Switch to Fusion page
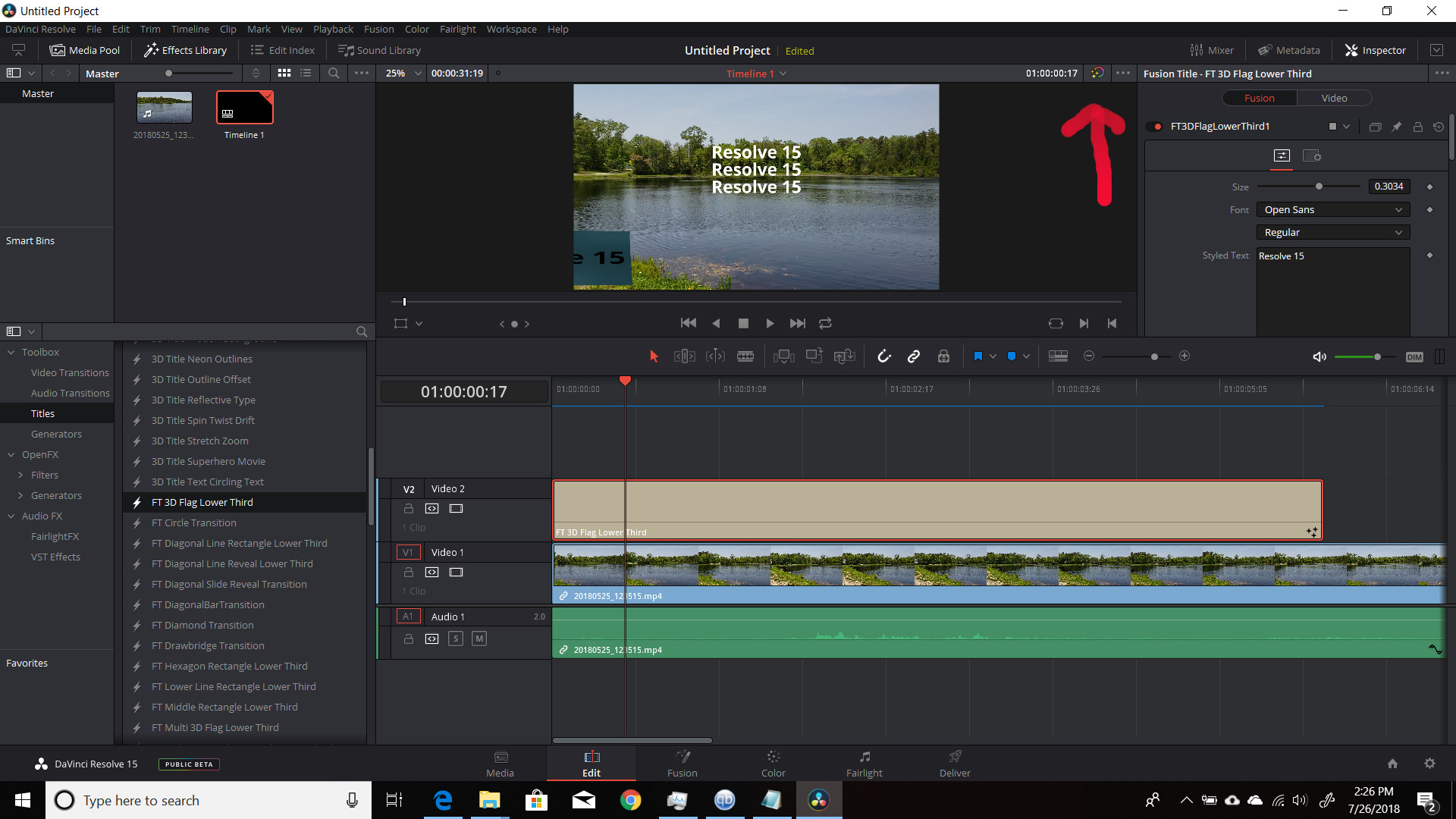The width and height of the screenshot is (1456, 819). pyautogui.click(x=682, y=764)
